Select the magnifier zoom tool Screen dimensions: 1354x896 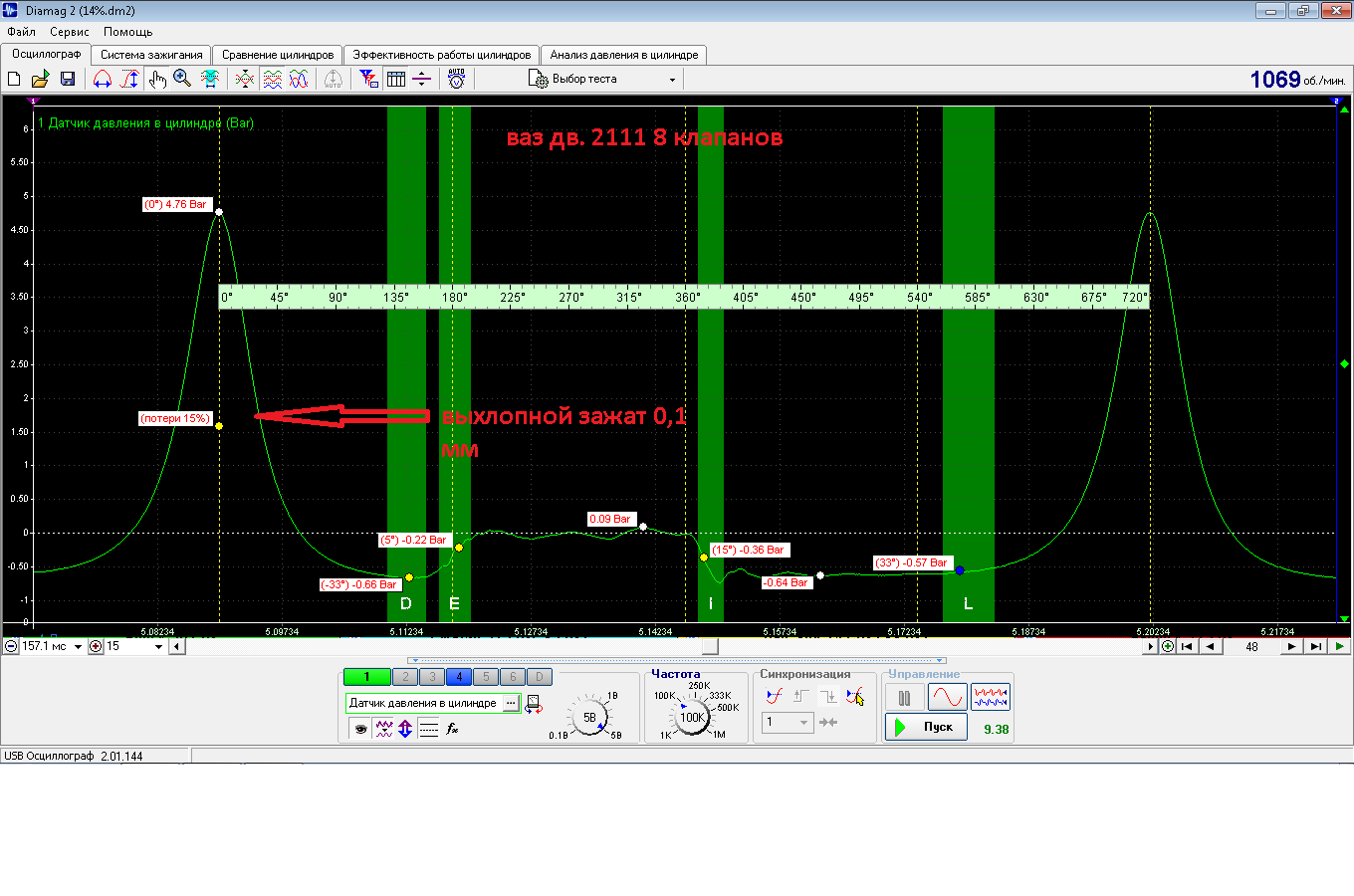182,79
